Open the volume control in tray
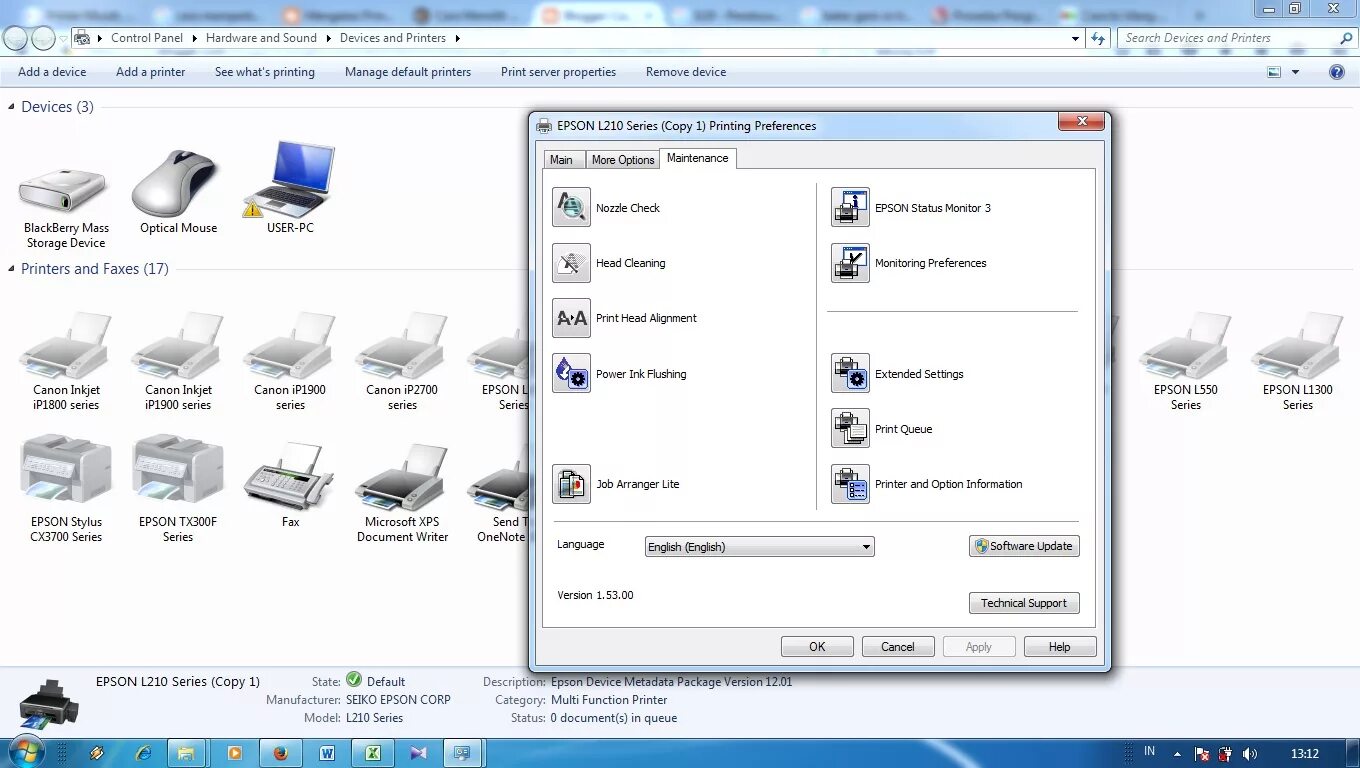 pyautogui.click(x=1250, y=754)
